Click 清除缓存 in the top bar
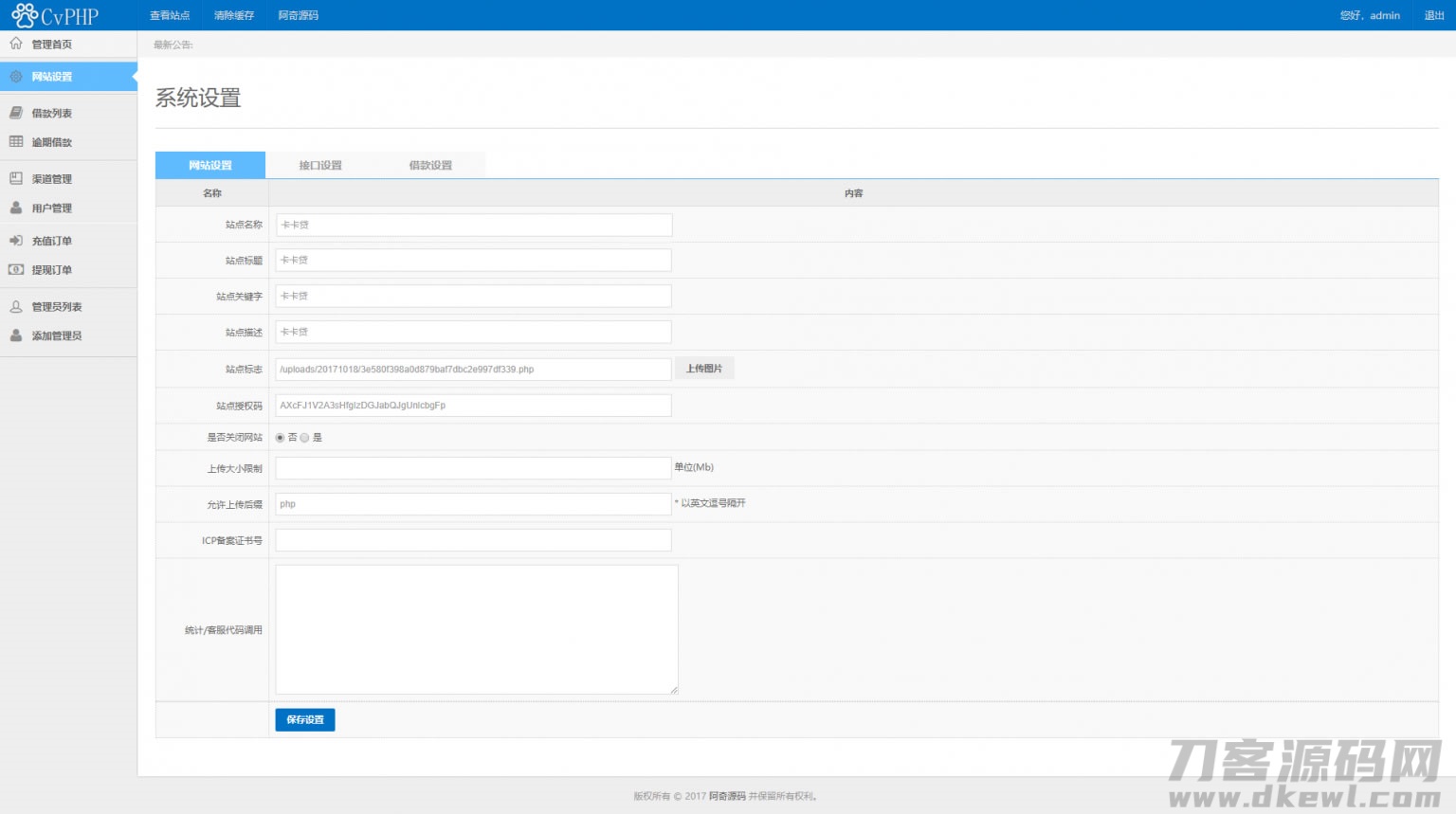The height and width of the screenshot is (814, 1456). click(234, 15)
